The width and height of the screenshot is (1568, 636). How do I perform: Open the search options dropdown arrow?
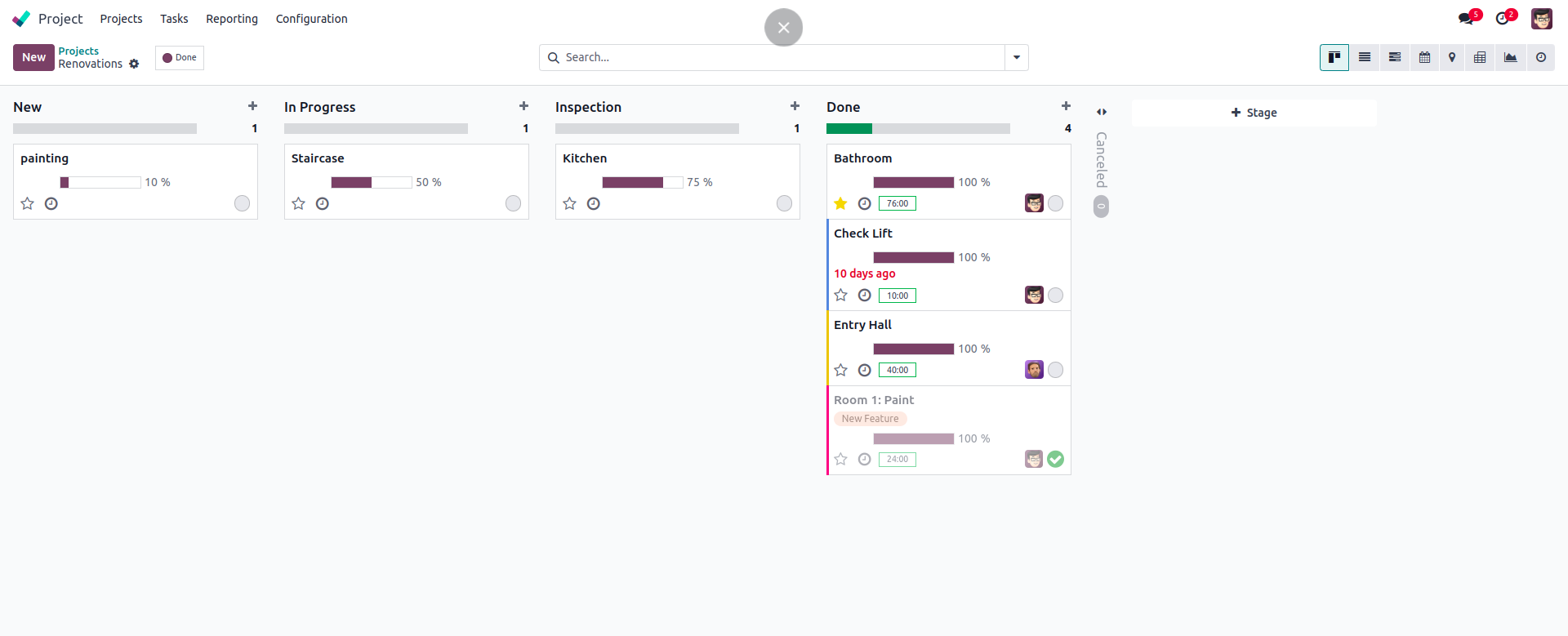pyautogui.click(x=1017, y=57)
